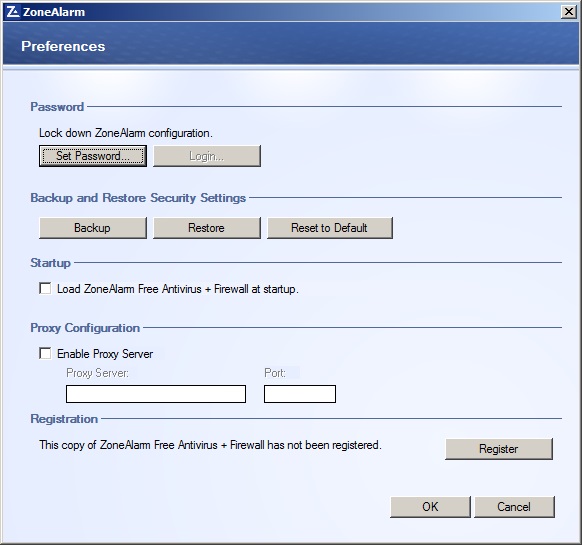
Task: Click the Restore button
Action: click(x=207, y=228)
